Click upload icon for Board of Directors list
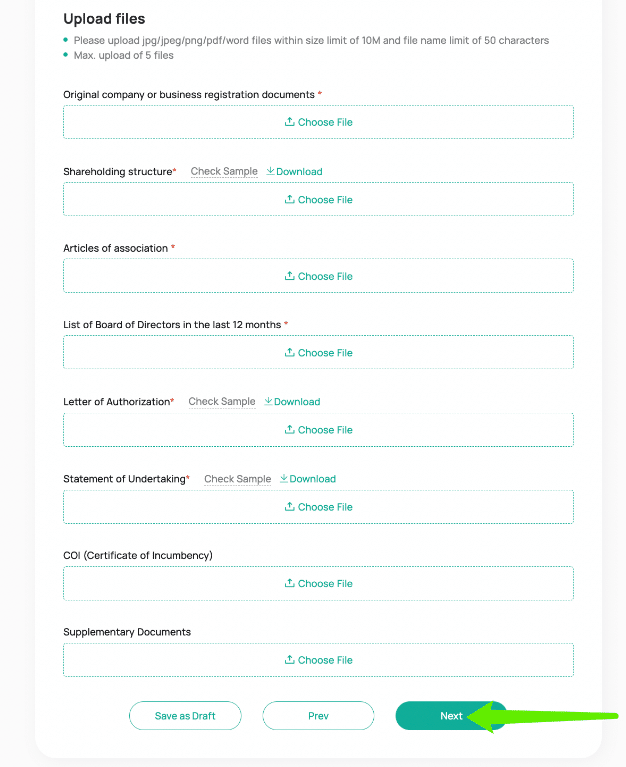Image resolution: width=626 pixels, height=767 pixels. pyautogui.click(x=290, y=352)
